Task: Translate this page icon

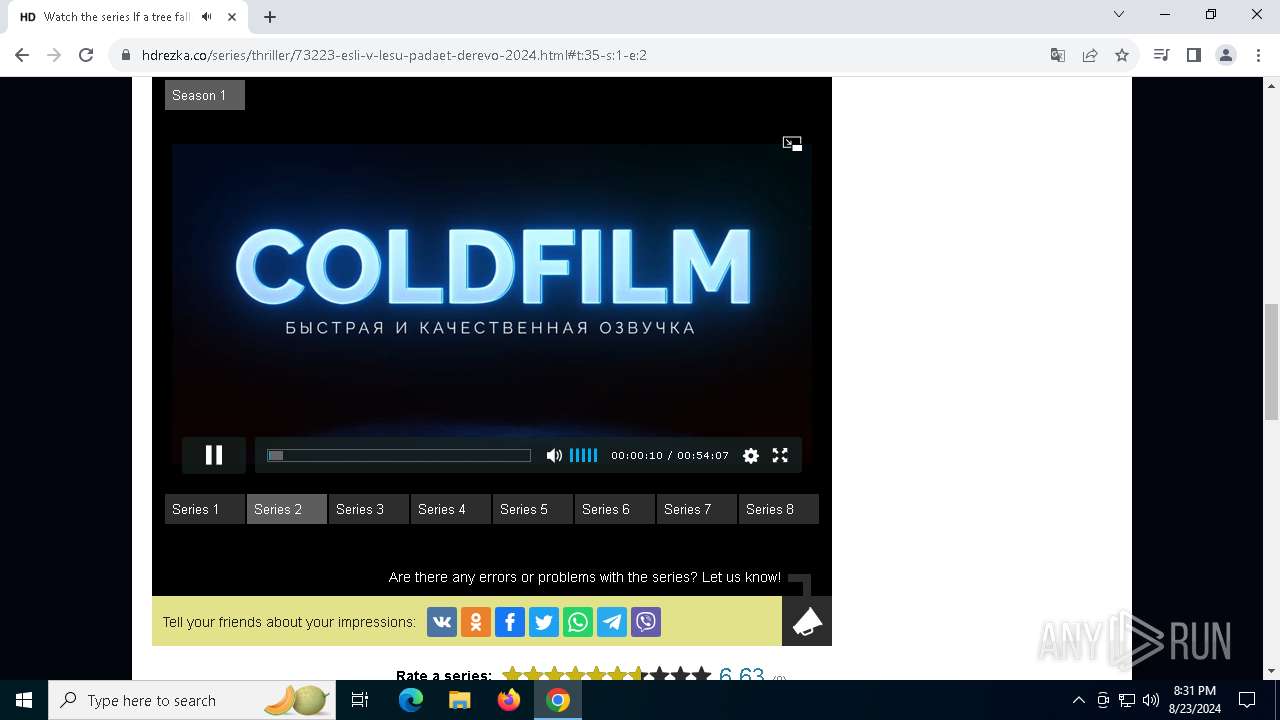Action: point(1058,55)
